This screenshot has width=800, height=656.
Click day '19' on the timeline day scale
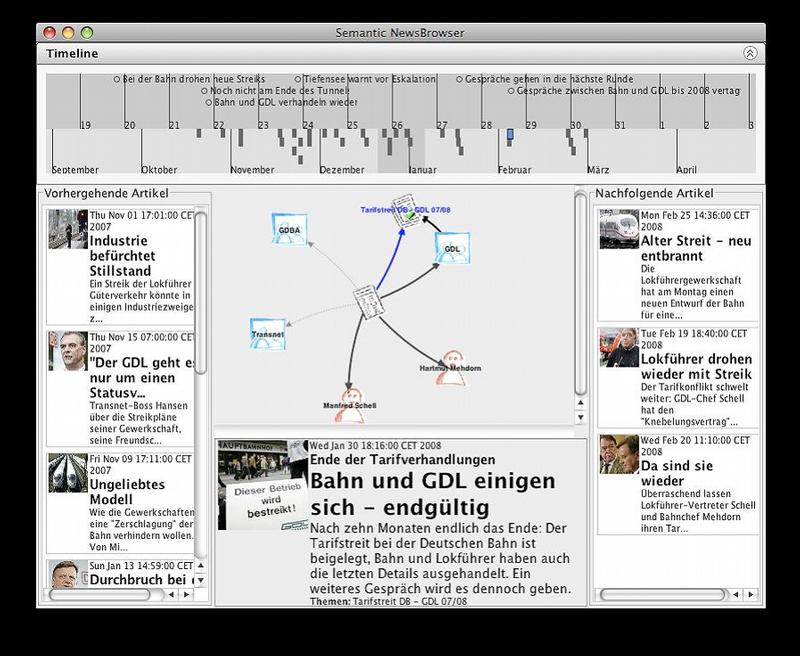point(86,125)
